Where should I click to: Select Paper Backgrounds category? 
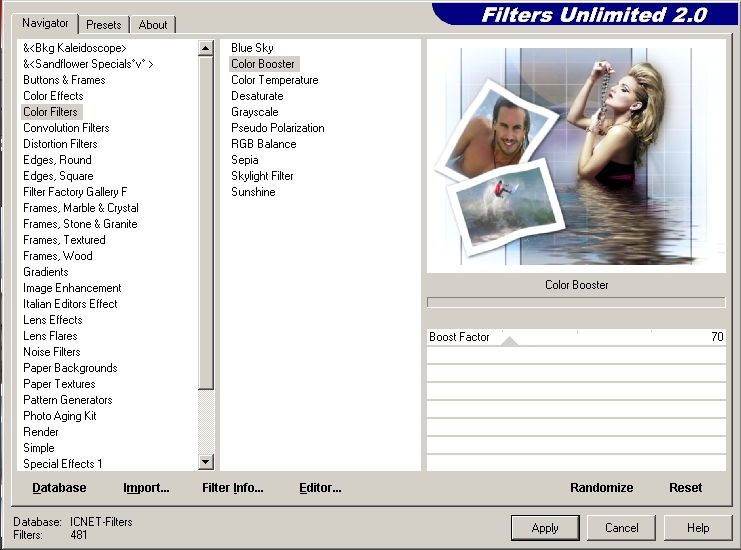tap(70, 368)
